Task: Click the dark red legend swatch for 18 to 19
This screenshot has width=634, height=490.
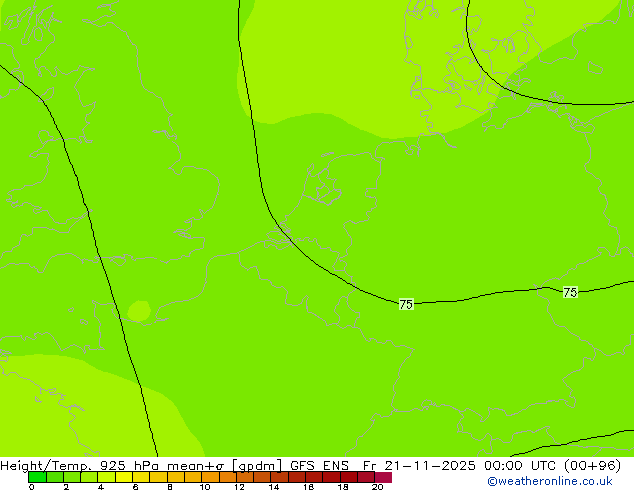Action: coord(349,477)
